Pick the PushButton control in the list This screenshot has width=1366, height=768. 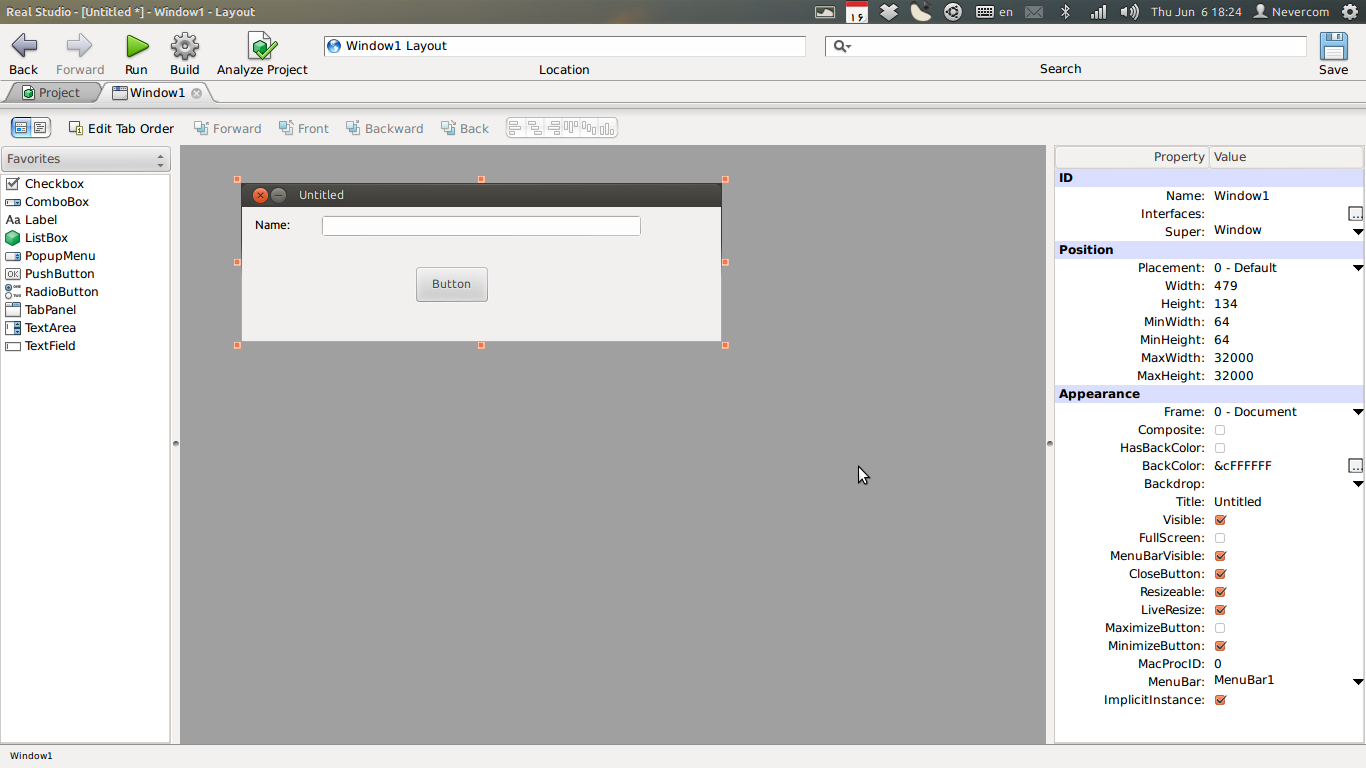(59, 274)
